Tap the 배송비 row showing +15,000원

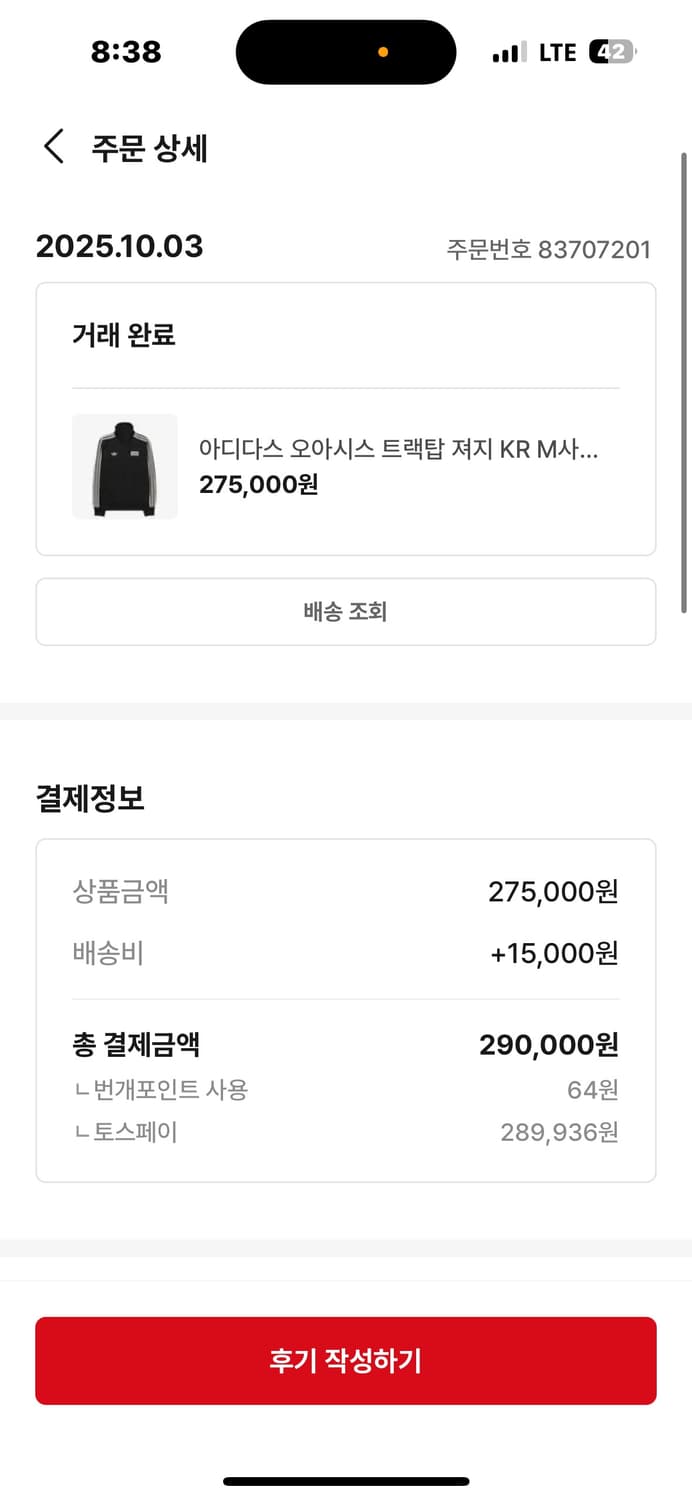[345, 953]
